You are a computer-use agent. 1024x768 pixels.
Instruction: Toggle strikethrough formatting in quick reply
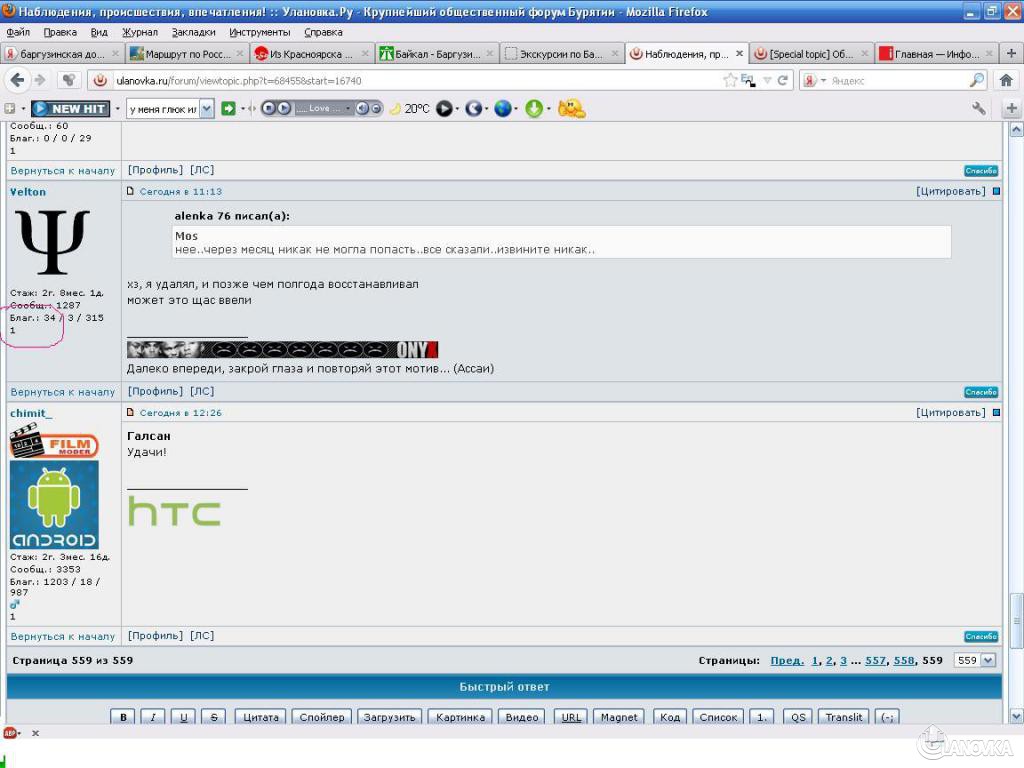coord(213,717)
